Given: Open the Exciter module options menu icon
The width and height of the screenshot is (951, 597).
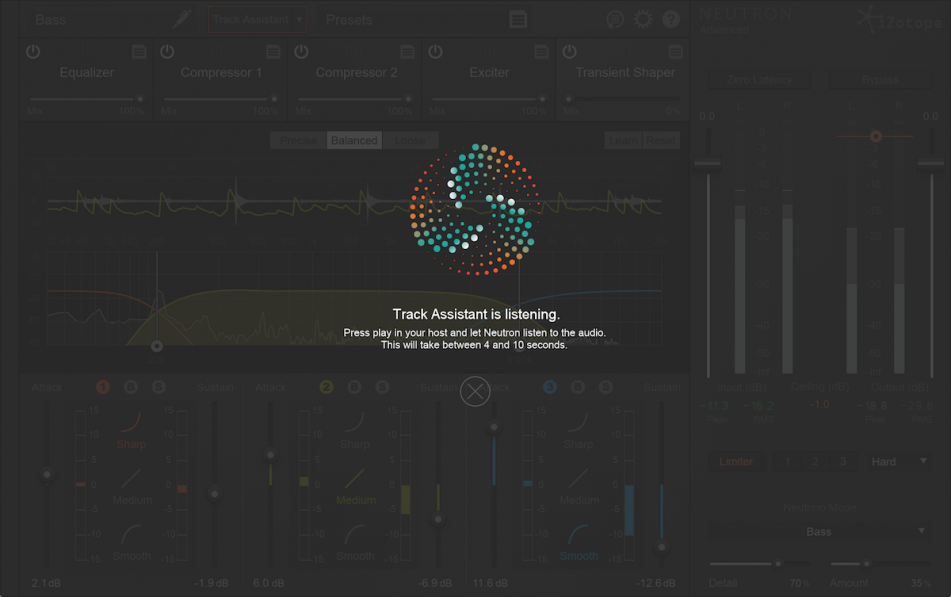Looking at the screenshot, I should coord(541,52).
